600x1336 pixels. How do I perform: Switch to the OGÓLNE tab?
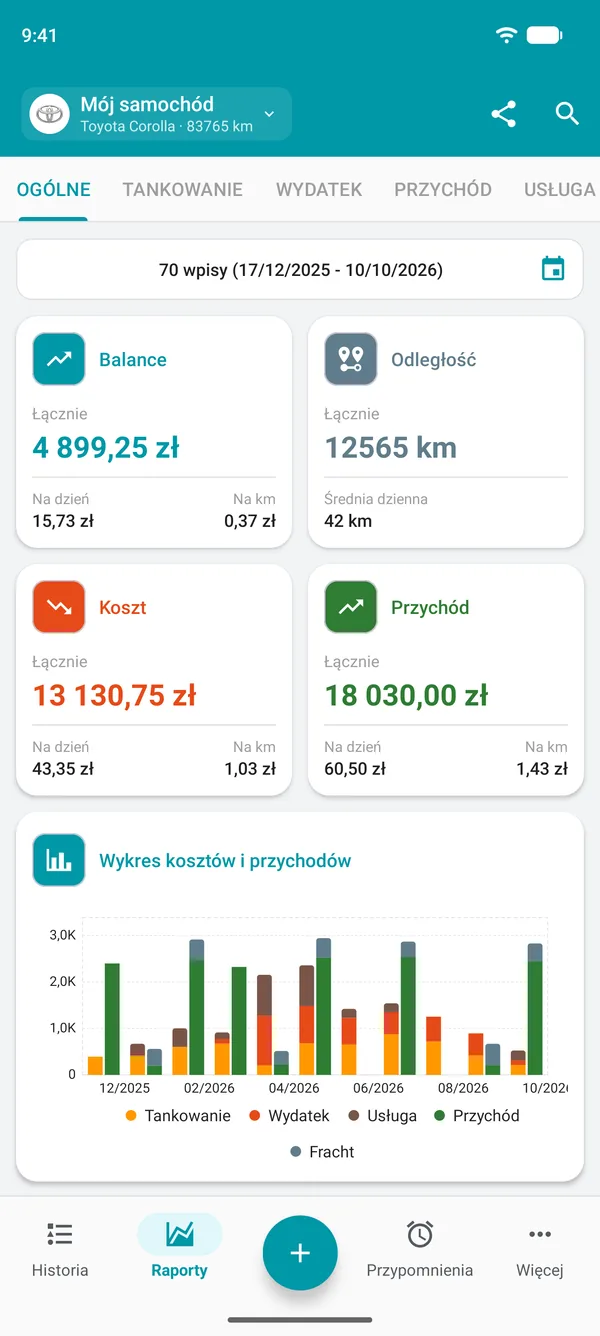[54, 189]
